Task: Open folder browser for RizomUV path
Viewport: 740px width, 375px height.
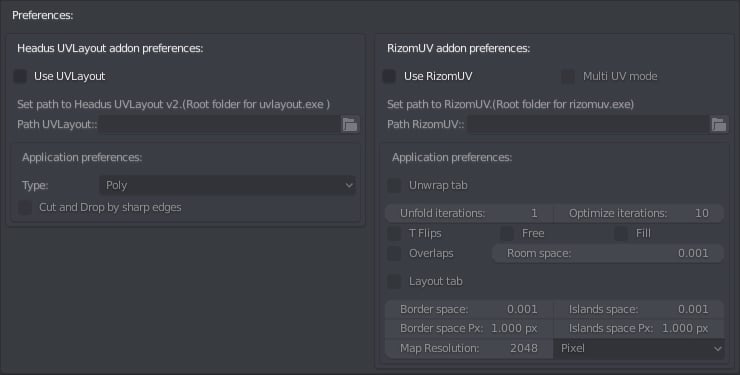Action: (x=719, y=125)
